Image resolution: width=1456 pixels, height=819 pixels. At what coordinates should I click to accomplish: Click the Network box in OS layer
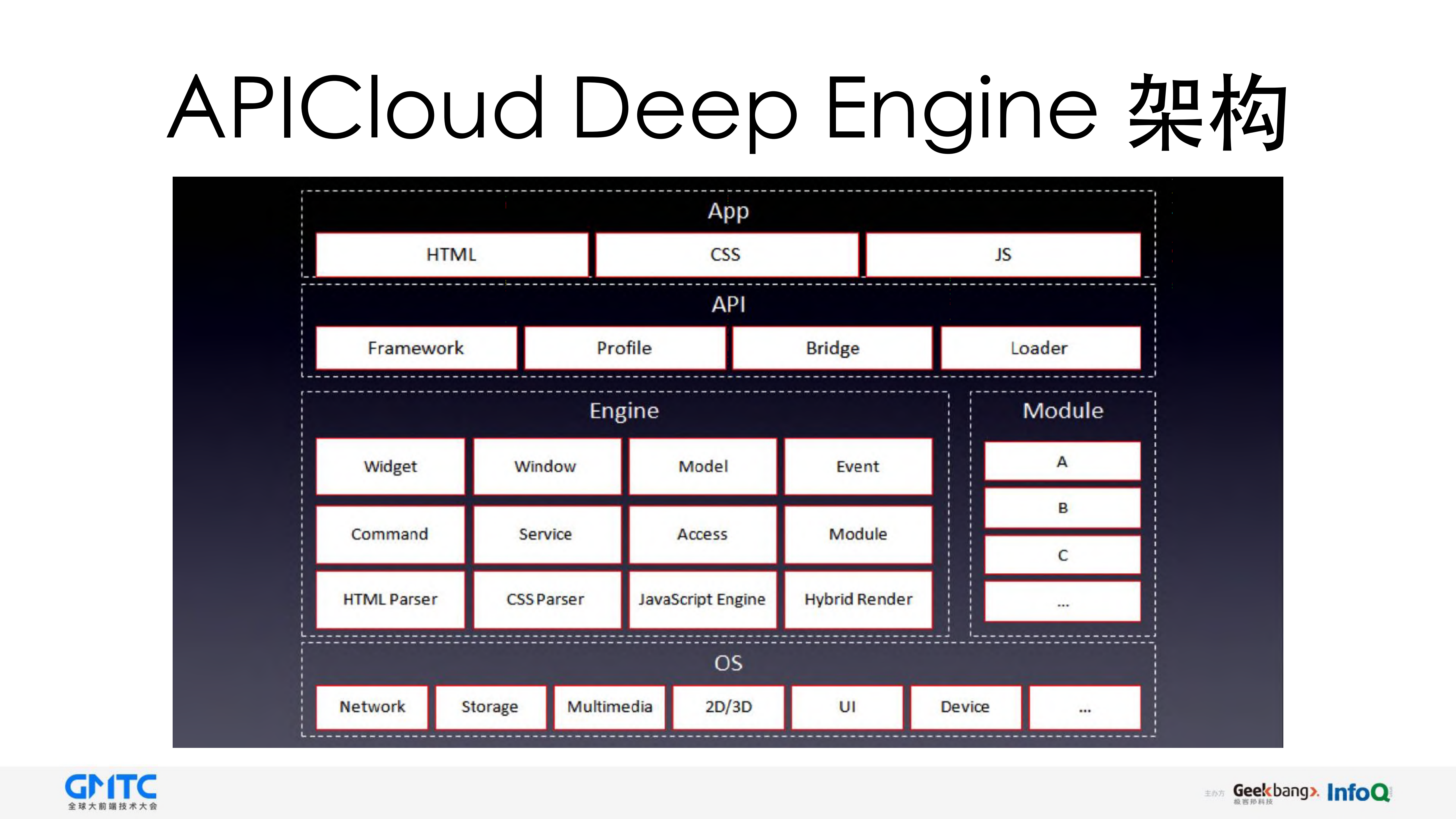pos(372,707)
